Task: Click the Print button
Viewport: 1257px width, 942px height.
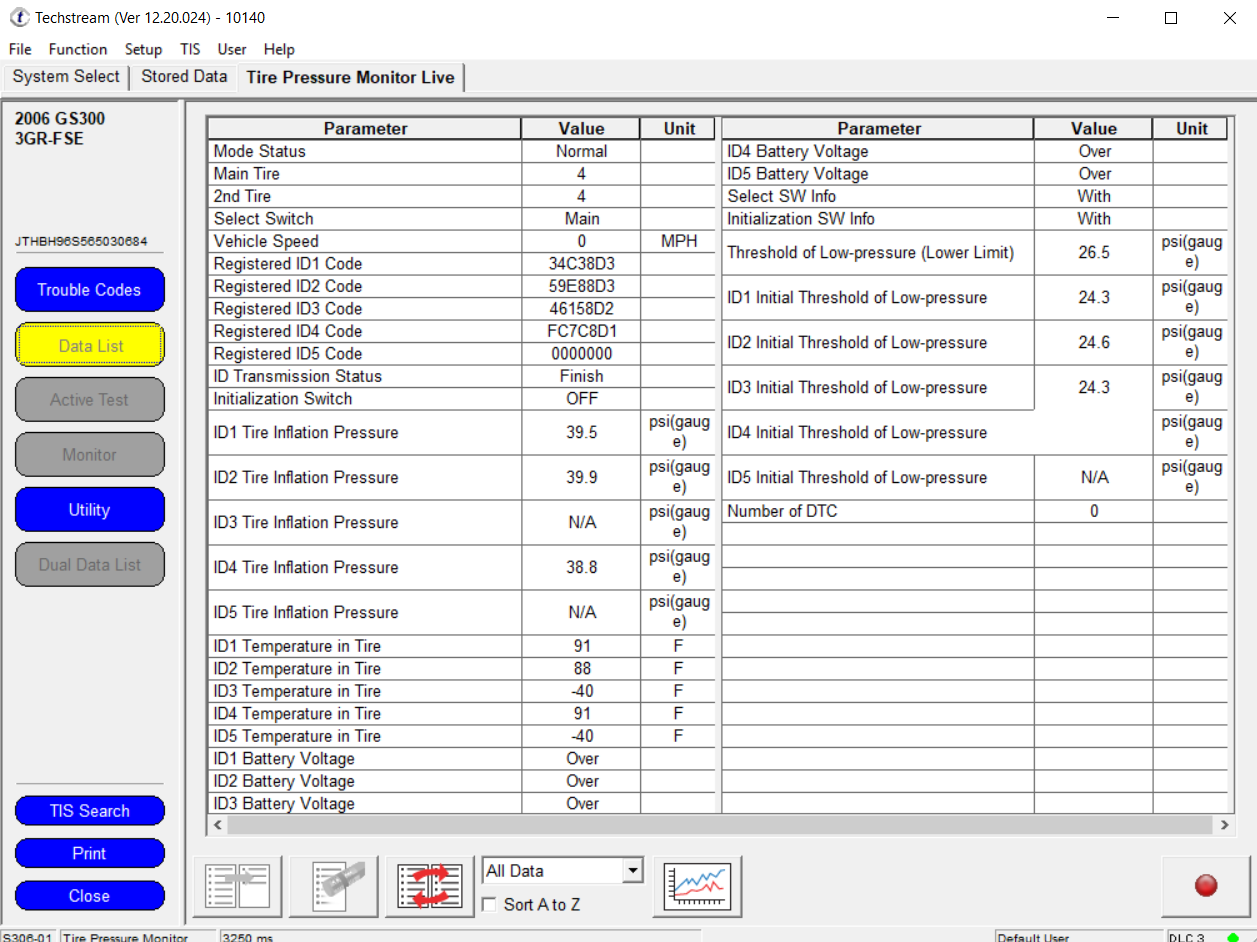Action: [x=89, y=853]
